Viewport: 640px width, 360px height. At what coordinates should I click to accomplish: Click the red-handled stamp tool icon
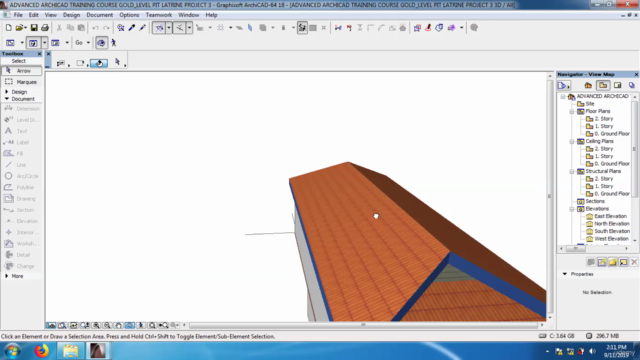(x=428, y=28)
